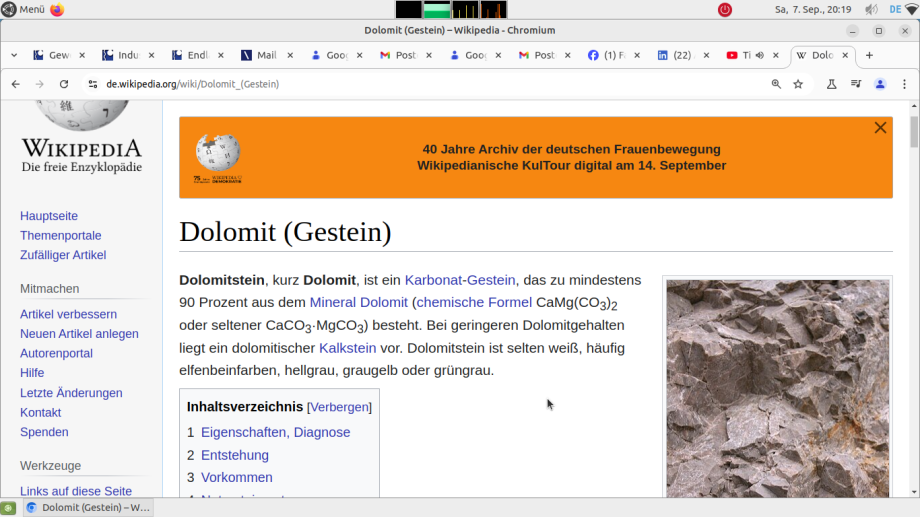Open the Menü application launcher
The image size is (920, 517).
coord(23,9)
